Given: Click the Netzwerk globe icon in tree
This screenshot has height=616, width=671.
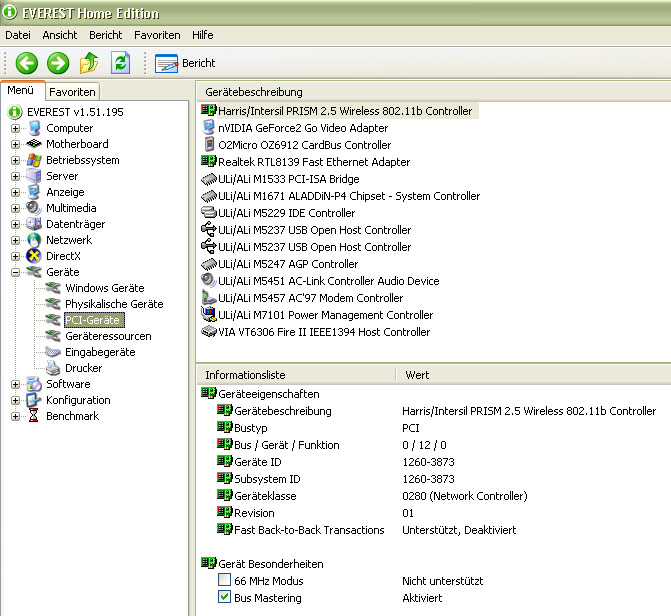Looking at the screenshot, I should coord(34,240).
